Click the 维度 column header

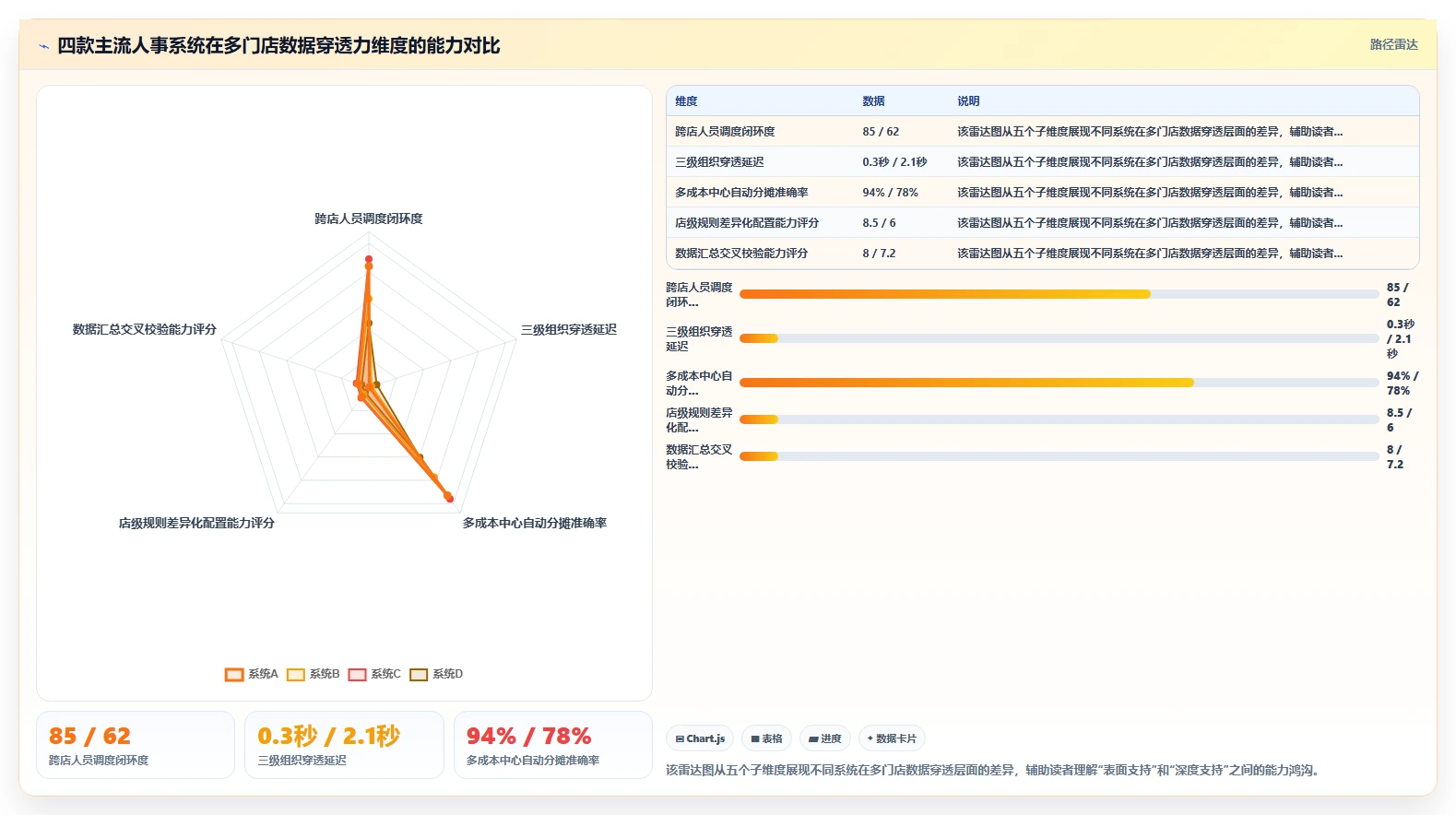click(x=686, y=101)
